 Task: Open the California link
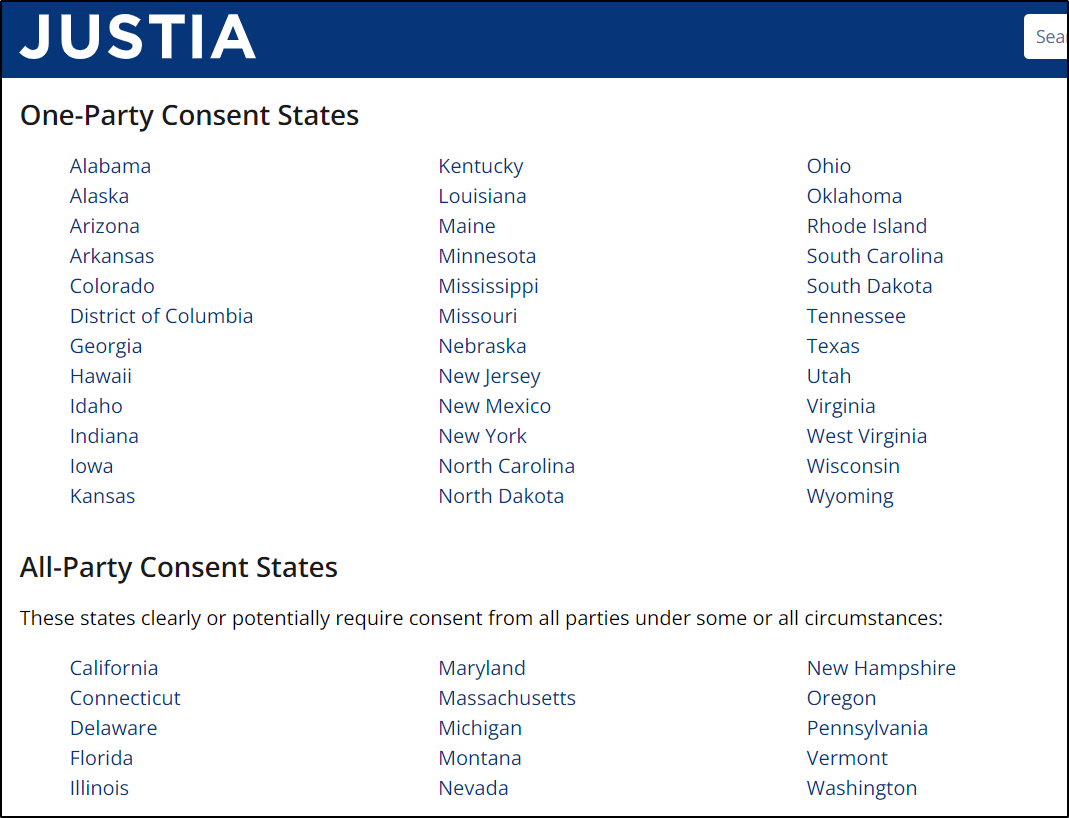tap(114, 667)
